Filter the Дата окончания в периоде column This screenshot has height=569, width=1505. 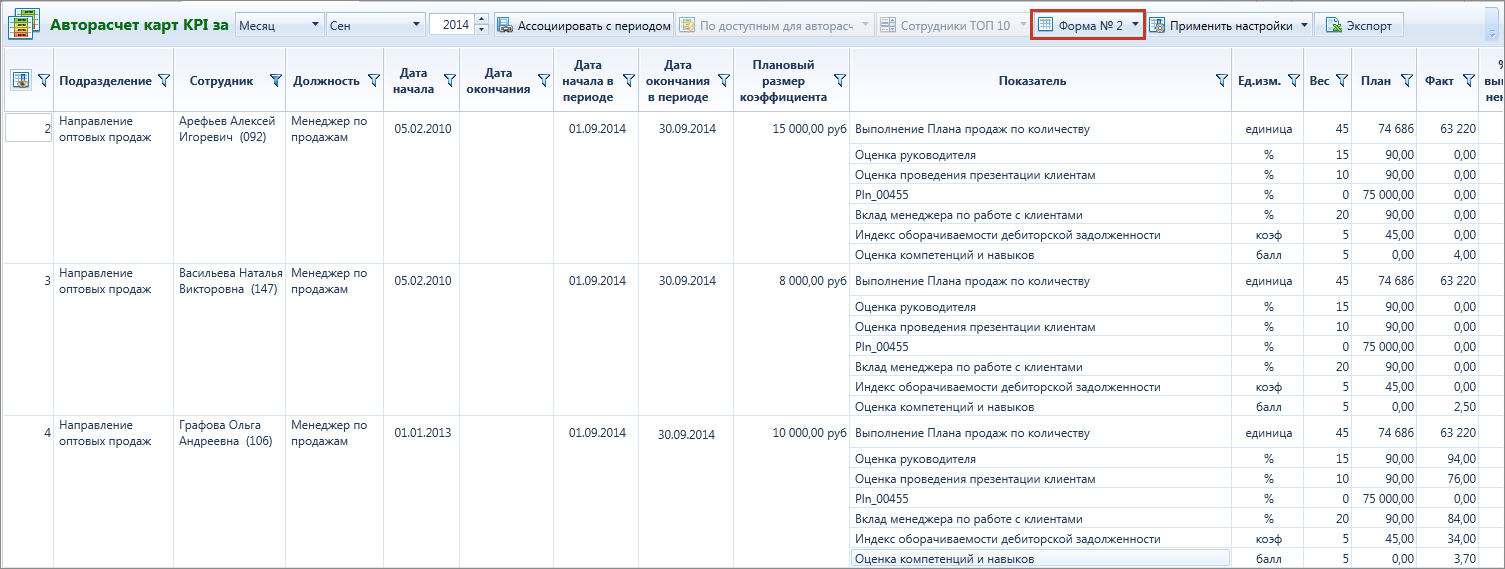[724, 81]
